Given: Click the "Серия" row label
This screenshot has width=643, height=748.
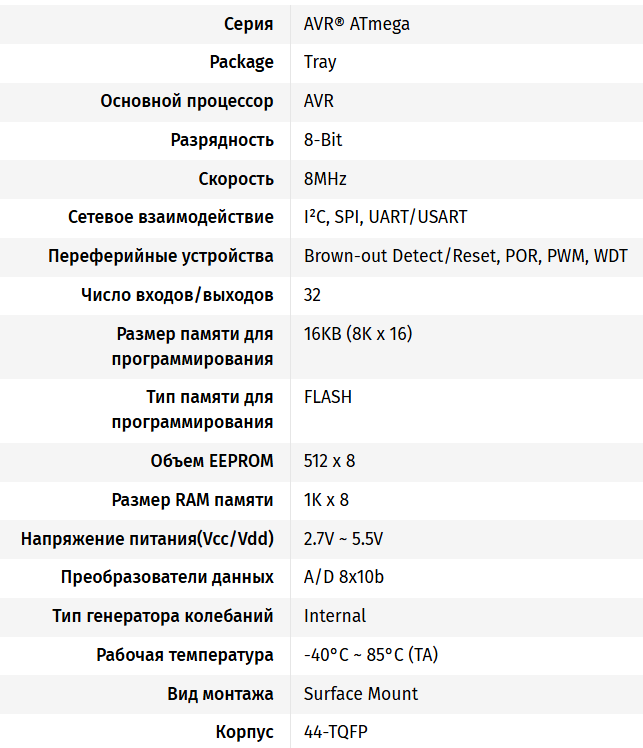Looking at the screenshot, I should pyautogui.click(x=246, y=24).
